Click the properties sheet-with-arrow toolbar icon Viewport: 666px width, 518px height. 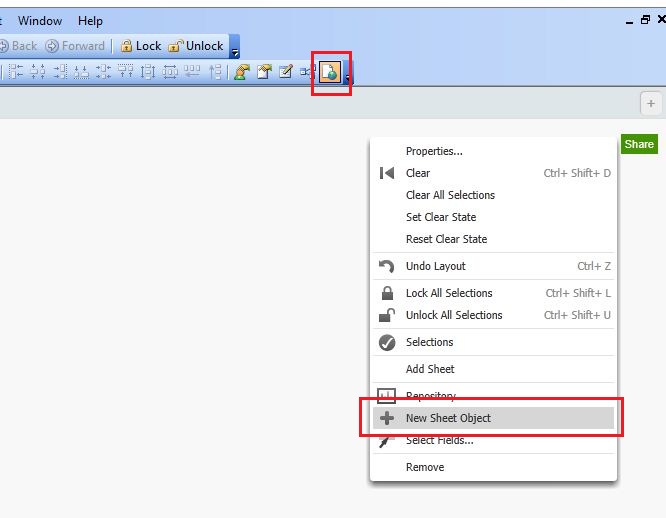pyautogui.click(x=264, y=71)
